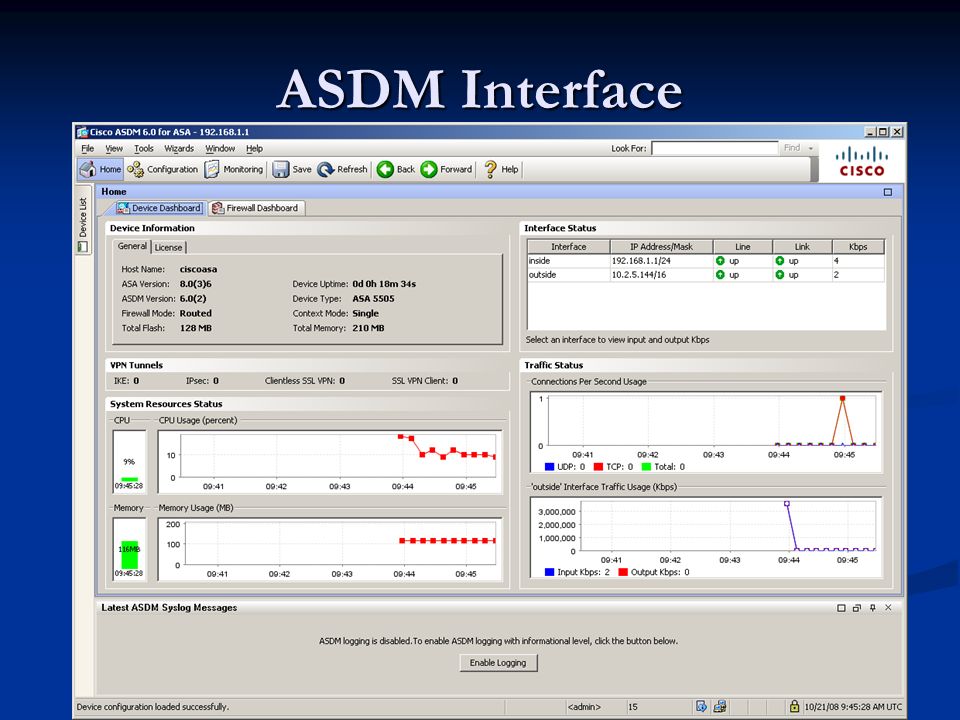Refresh the ASDM display
This screenshot has width=960, height=720.
coord(343,169)
